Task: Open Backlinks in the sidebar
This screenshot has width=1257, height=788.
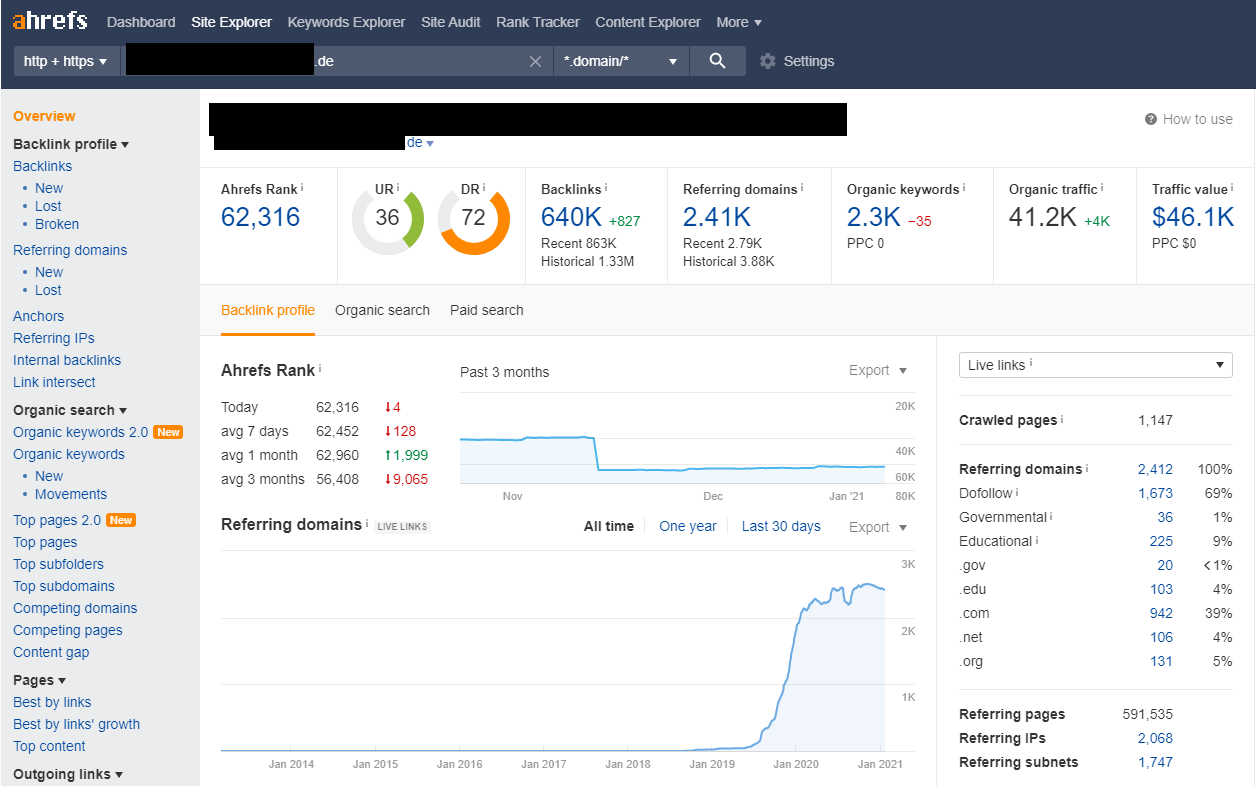Action: (42, 166)
